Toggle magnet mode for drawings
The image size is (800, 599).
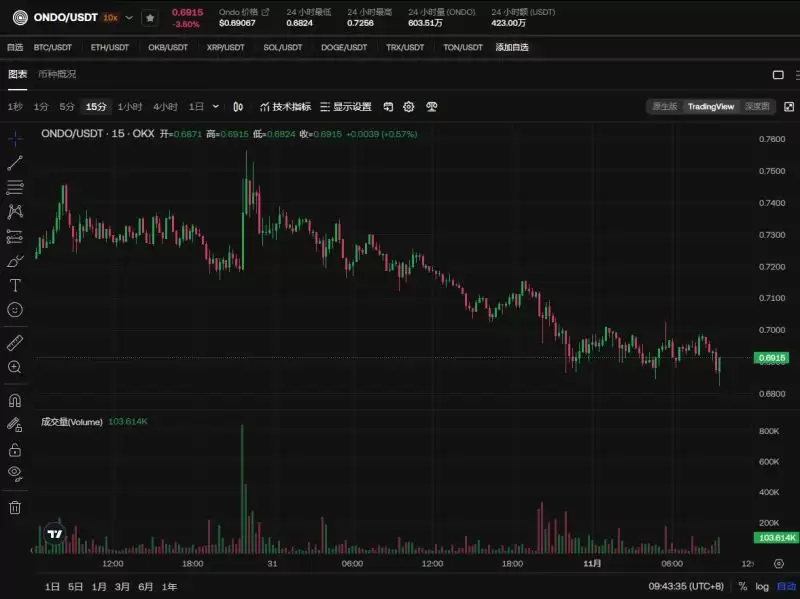point(15,400)
